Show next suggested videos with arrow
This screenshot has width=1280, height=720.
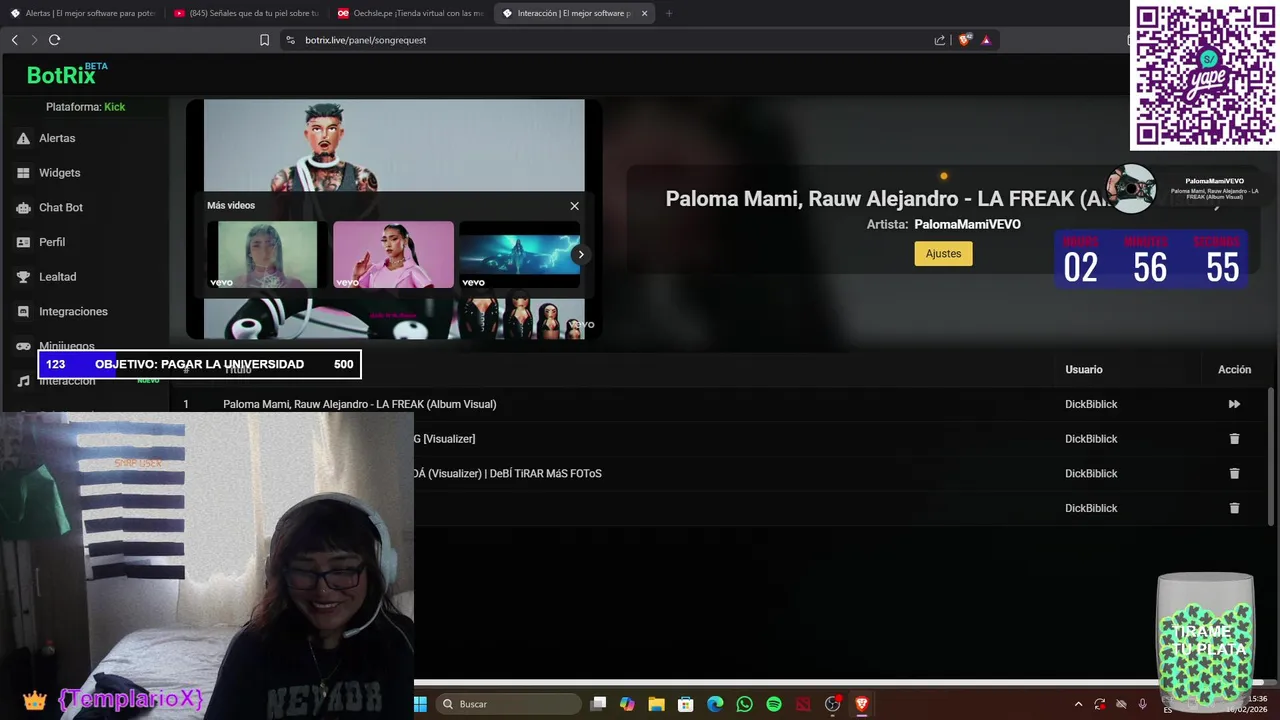[x=580, y=254]
